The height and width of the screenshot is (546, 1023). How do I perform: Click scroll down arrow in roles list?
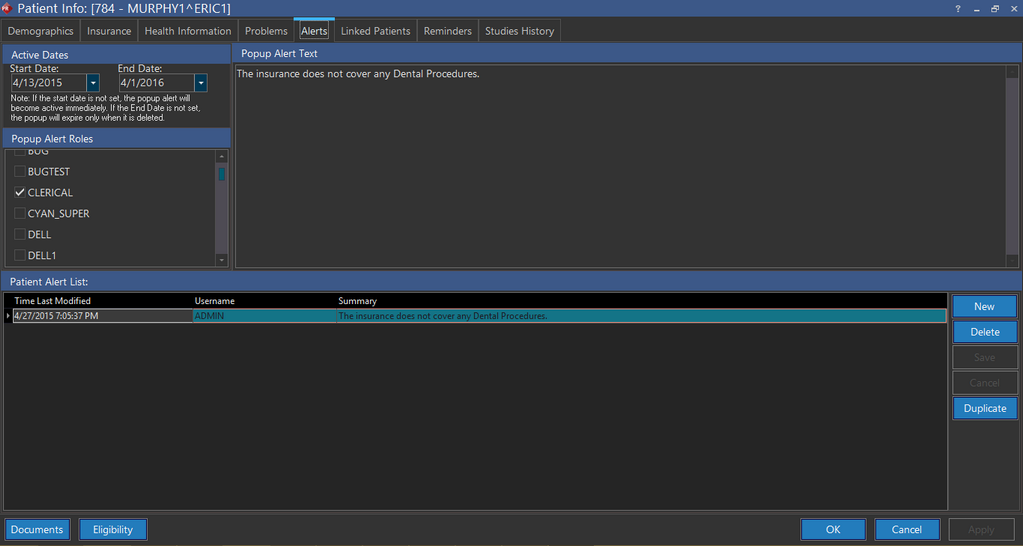[x=221, y=260]
